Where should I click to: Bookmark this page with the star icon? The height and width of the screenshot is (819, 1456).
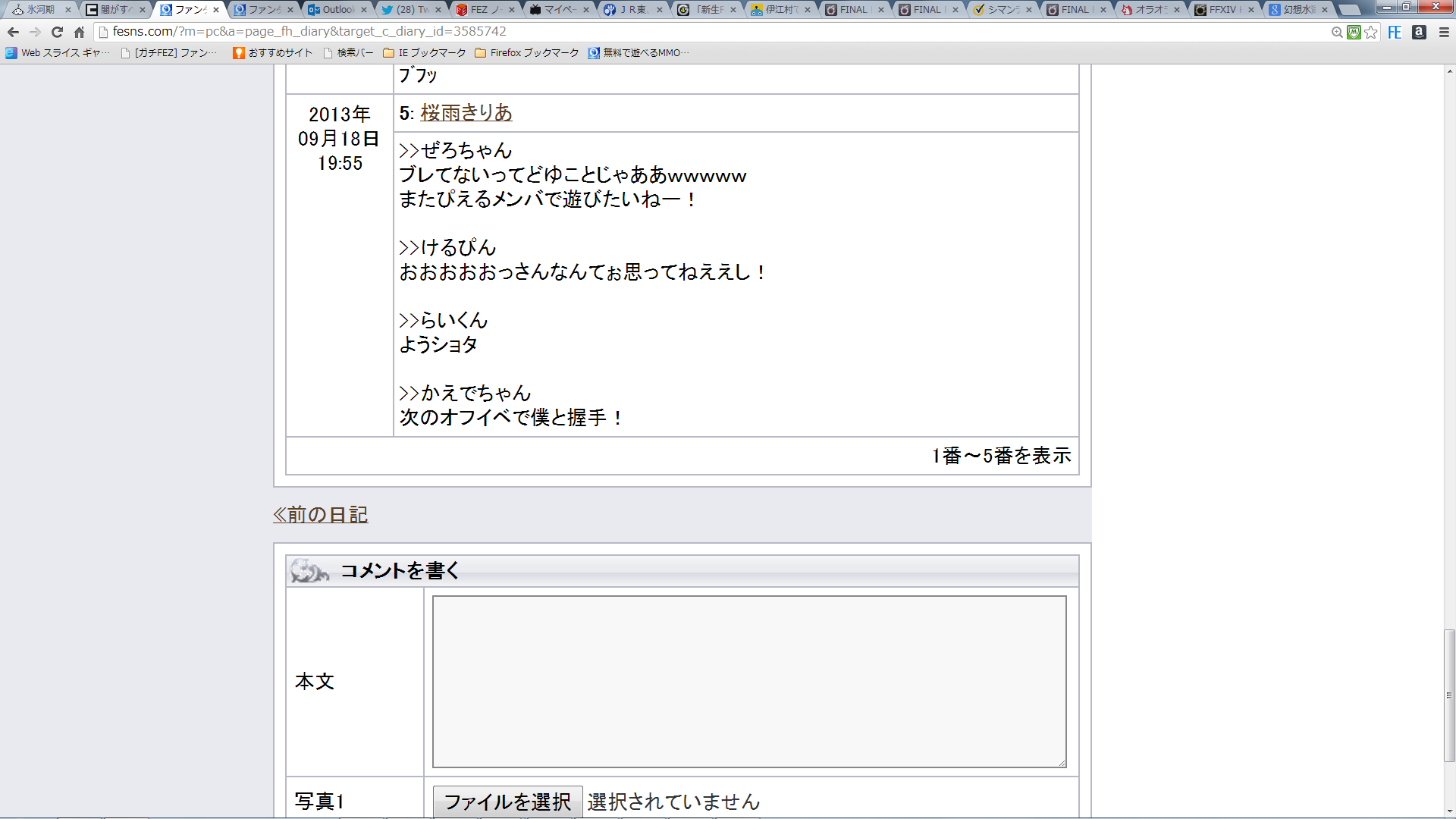[x=1370, y=32]
